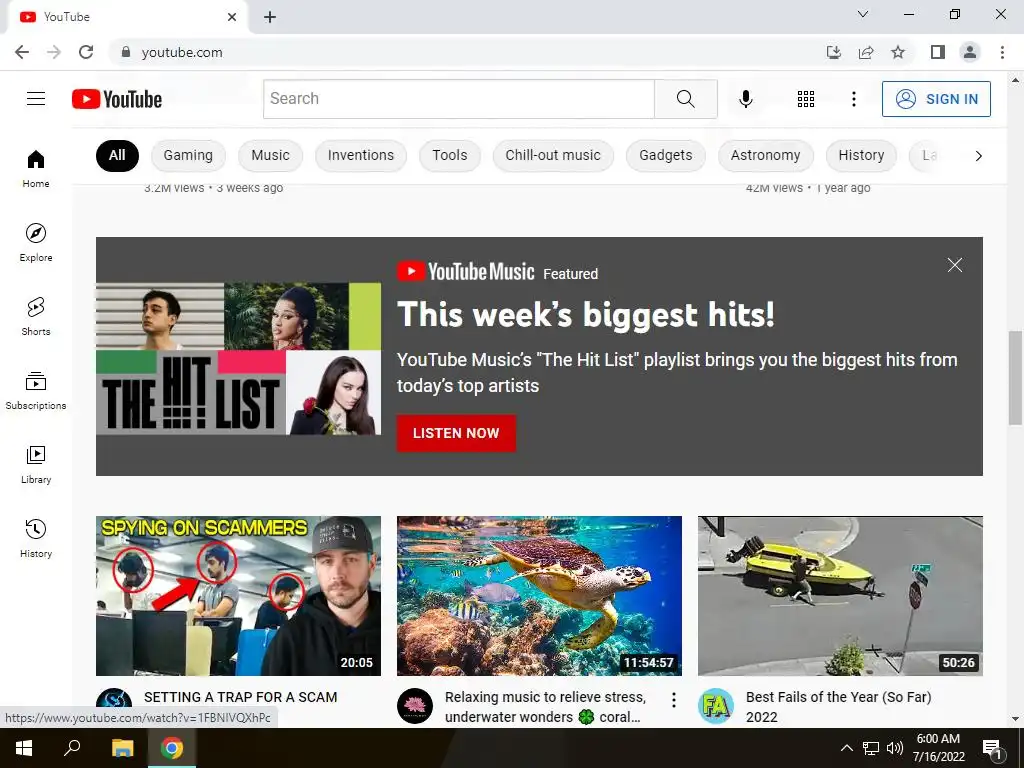This screenshot has width=1024, height=768.
Task: Open SETTING A TRAP FOR A SCAM title
Action: point(240,697)
